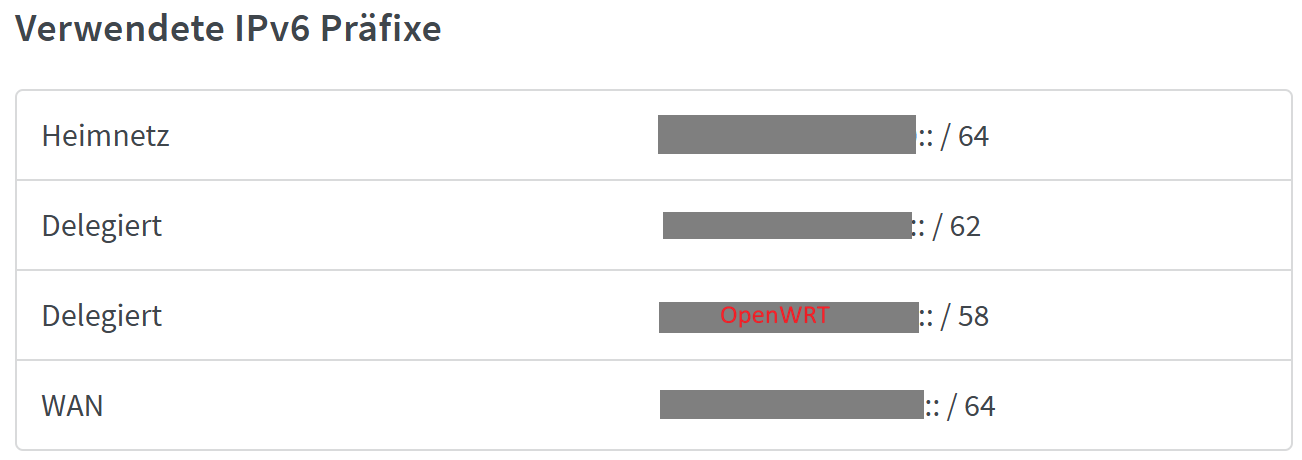Click the double colon in the WAN row
Image resolution: width=1302 pixels, height=460 pixels.
coord(932,407)
